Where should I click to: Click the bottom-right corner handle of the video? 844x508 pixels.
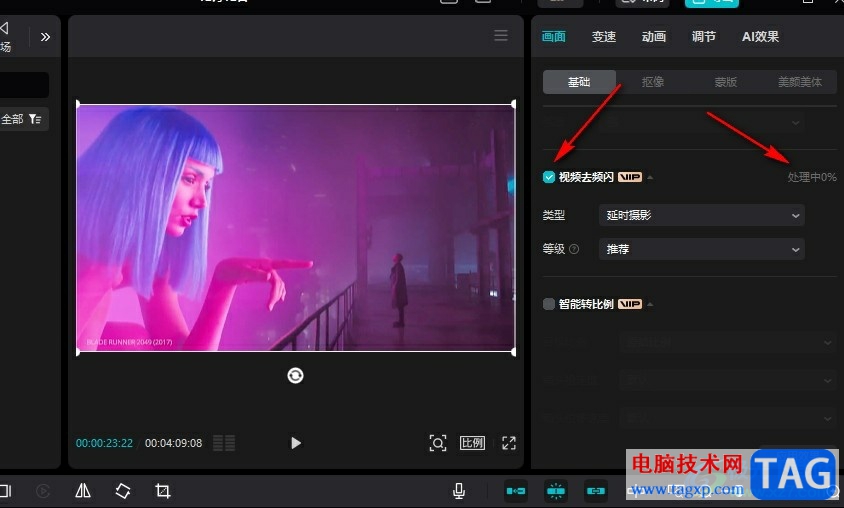point(514,351)
